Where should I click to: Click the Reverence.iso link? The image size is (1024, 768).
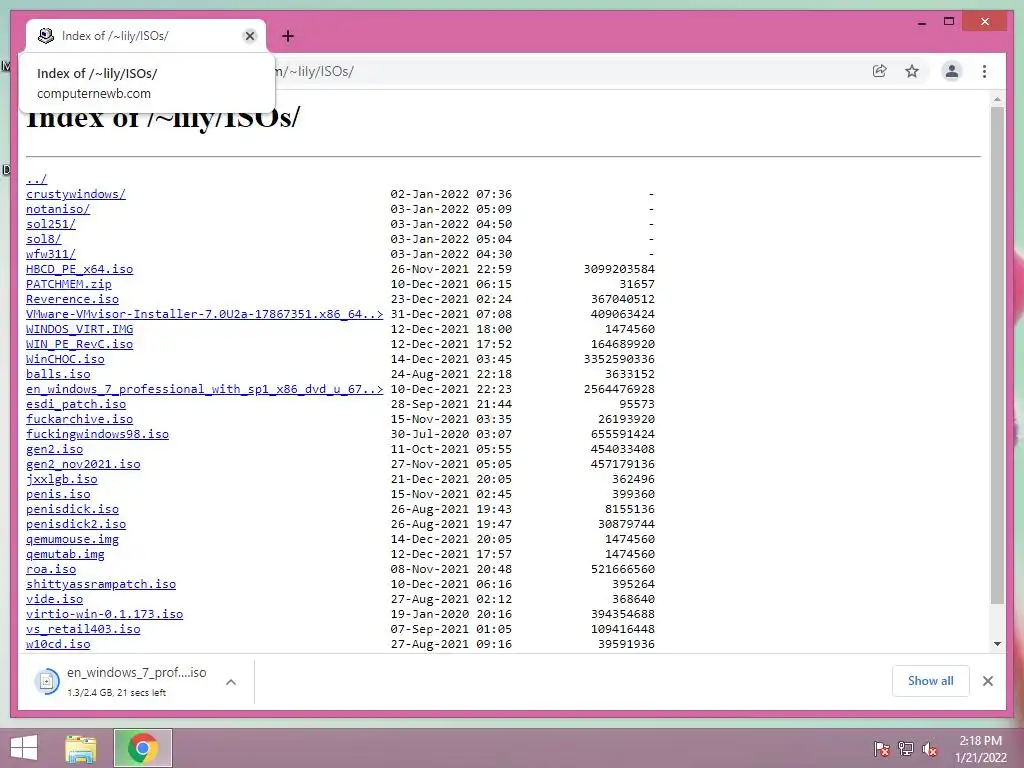click(x=72, y=299)
